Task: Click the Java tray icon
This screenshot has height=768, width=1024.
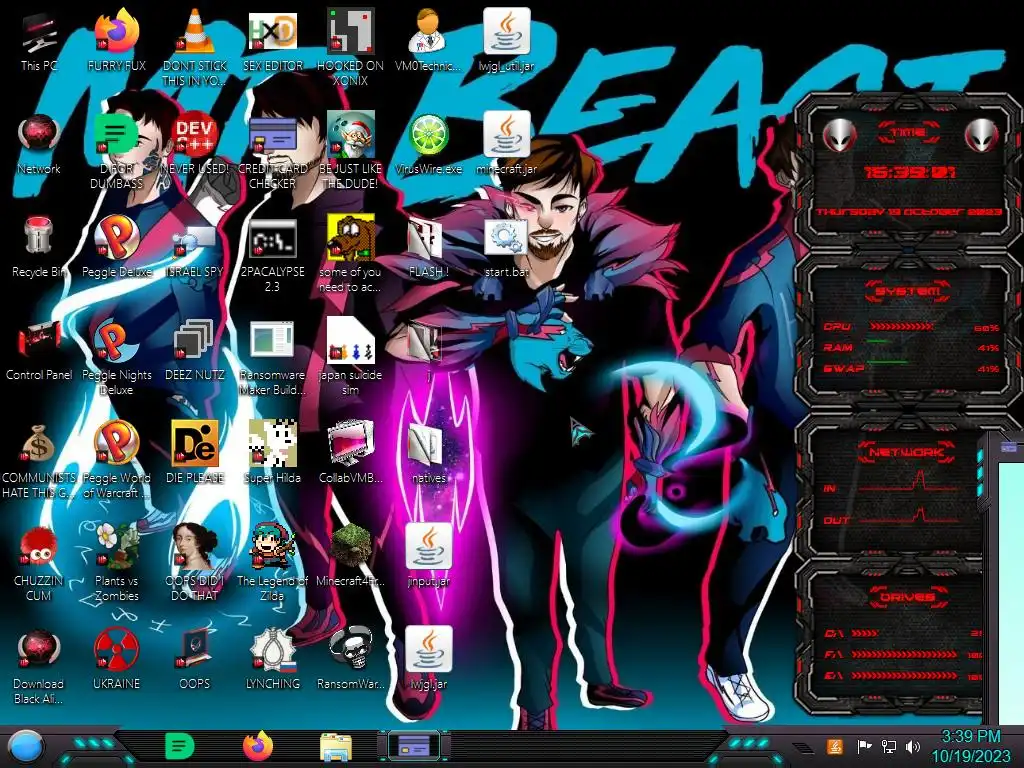Action: tap(834, 746)
